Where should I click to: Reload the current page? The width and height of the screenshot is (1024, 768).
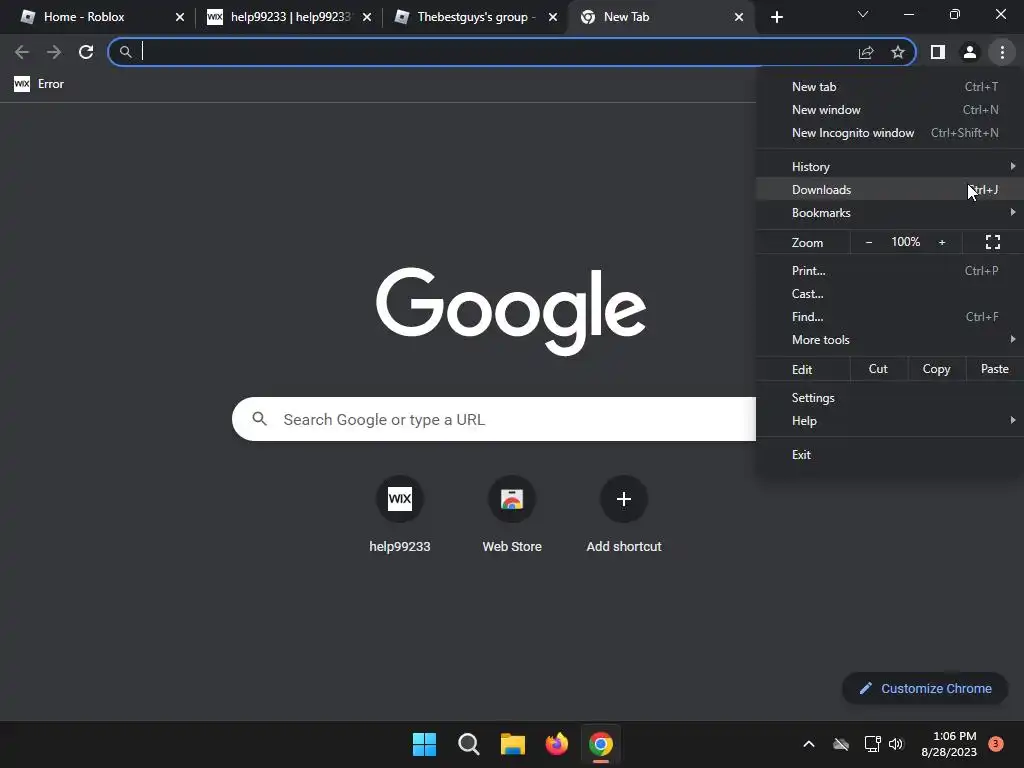tap(86, 52)
